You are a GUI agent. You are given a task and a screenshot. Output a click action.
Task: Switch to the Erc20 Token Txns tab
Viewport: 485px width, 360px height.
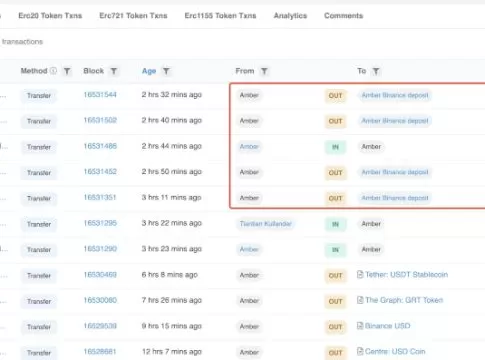(50, 16)
